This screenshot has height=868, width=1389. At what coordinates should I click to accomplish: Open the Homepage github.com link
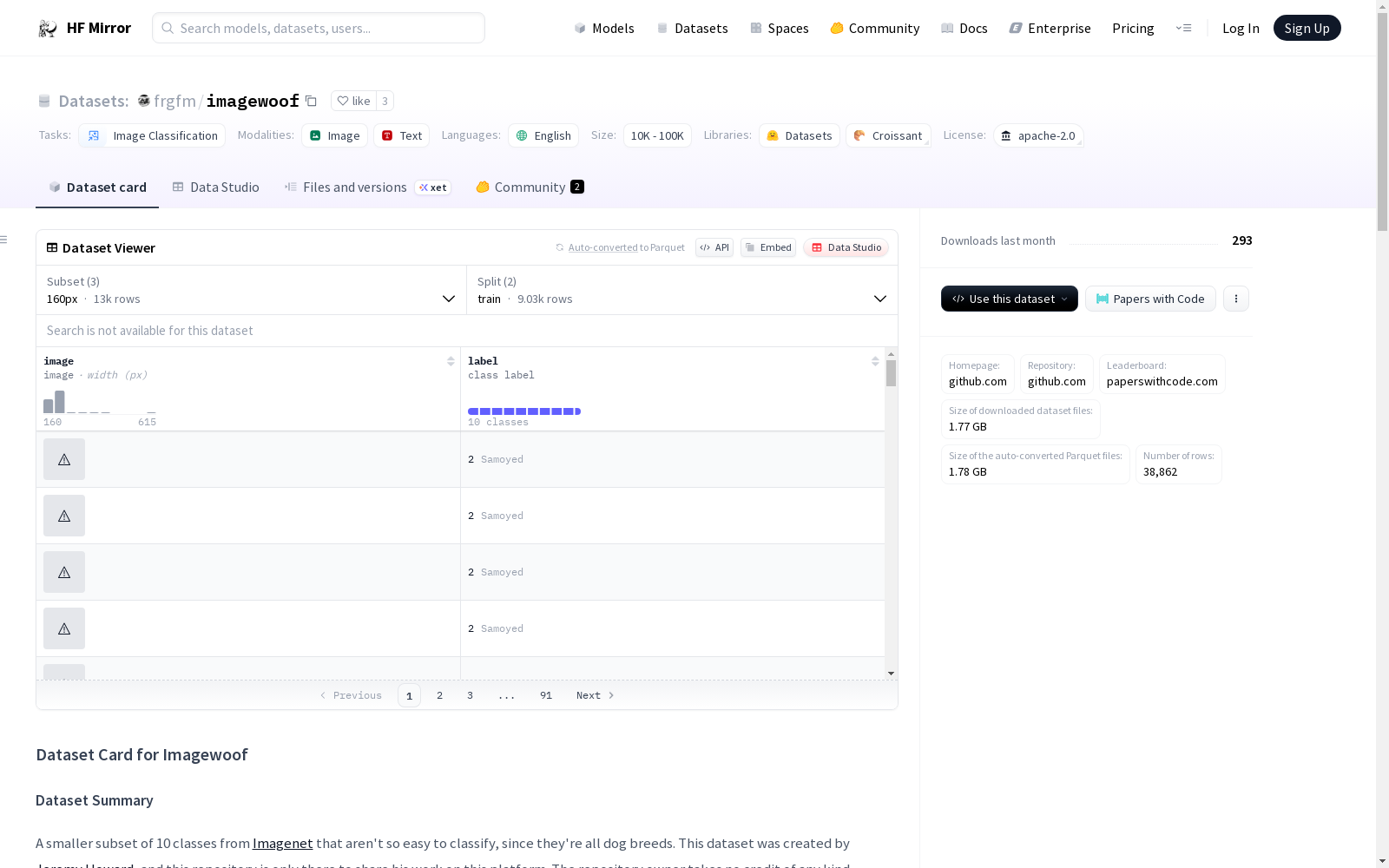[978, 374]
